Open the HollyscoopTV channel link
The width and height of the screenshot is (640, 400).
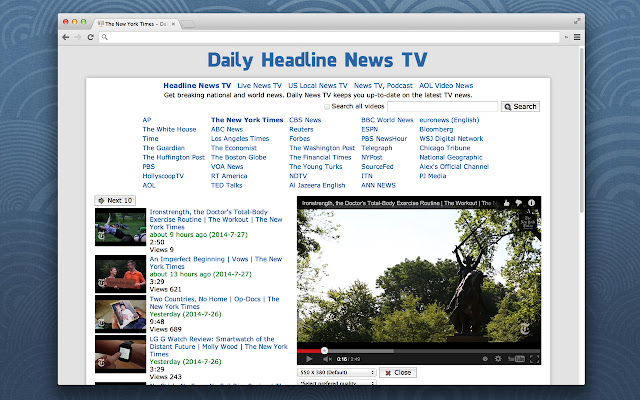click(x=163, y=176)
